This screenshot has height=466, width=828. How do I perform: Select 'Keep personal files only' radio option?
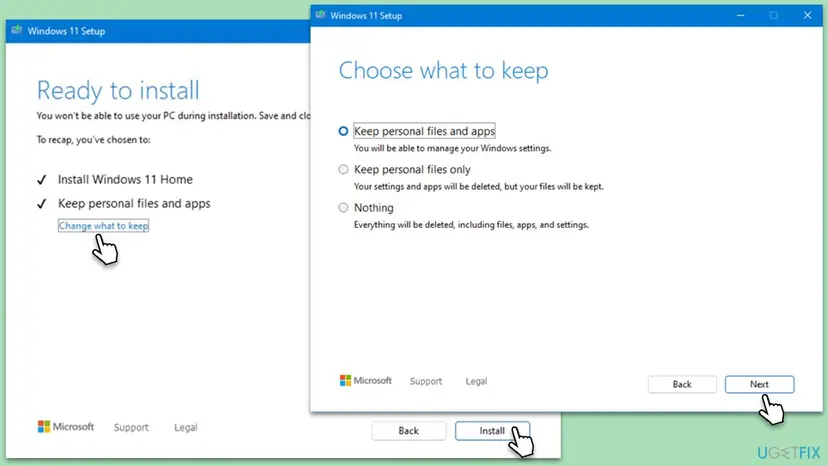[x=343, y=169]
